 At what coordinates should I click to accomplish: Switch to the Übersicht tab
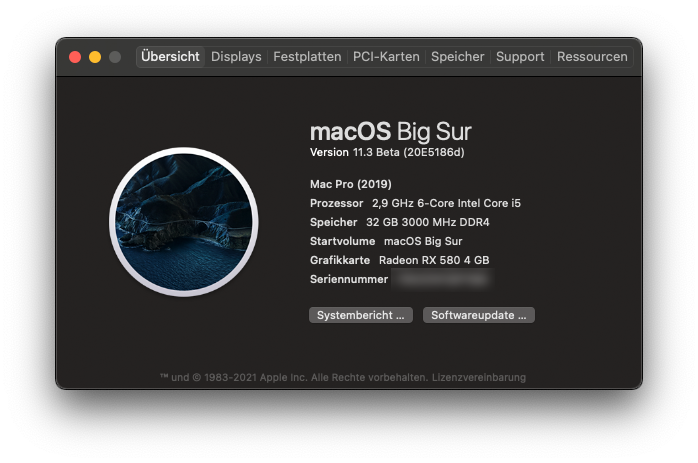(x=170, y=57)
